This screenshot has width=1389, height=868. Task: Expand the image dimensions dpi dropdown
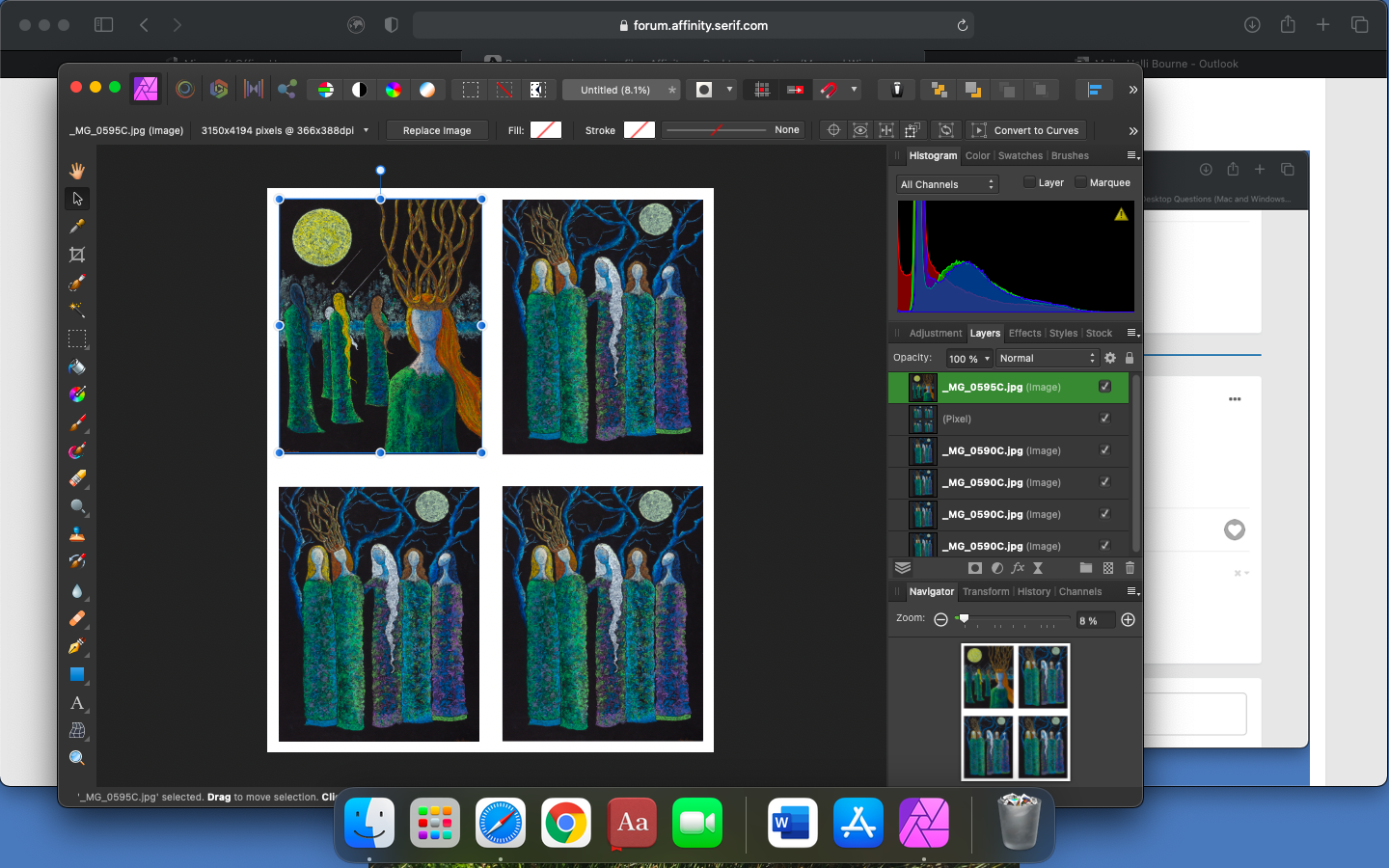[x=366, y=130]
